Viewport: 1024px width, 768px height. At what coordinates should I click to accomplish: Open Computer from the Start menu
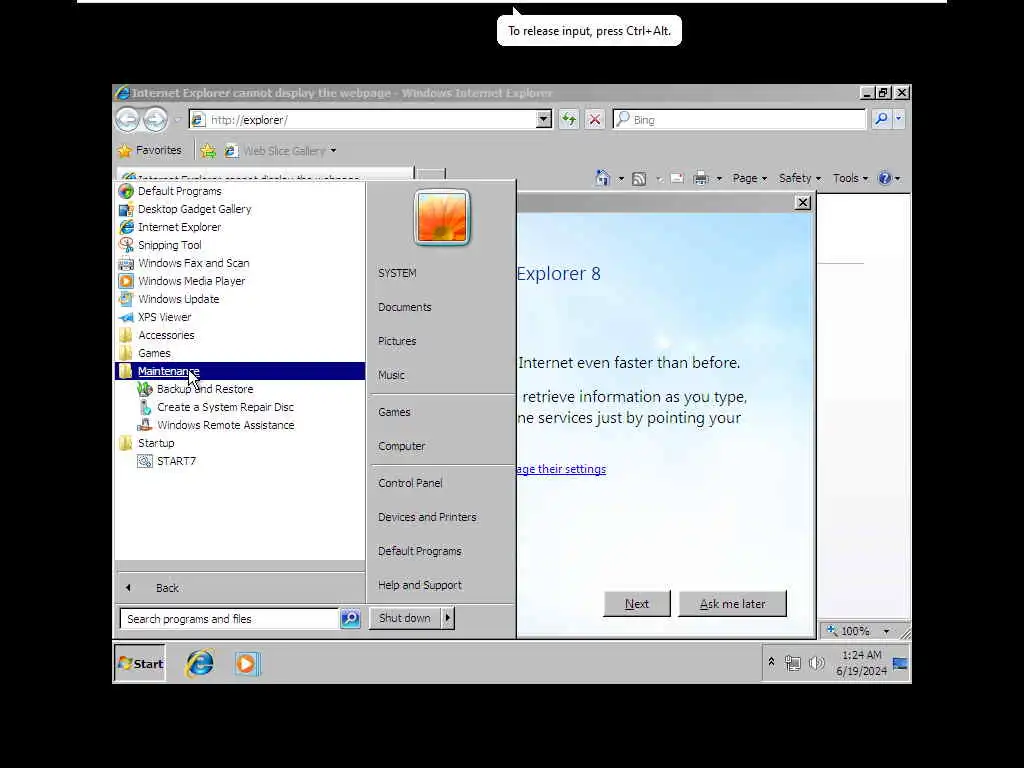pos(401,446)
